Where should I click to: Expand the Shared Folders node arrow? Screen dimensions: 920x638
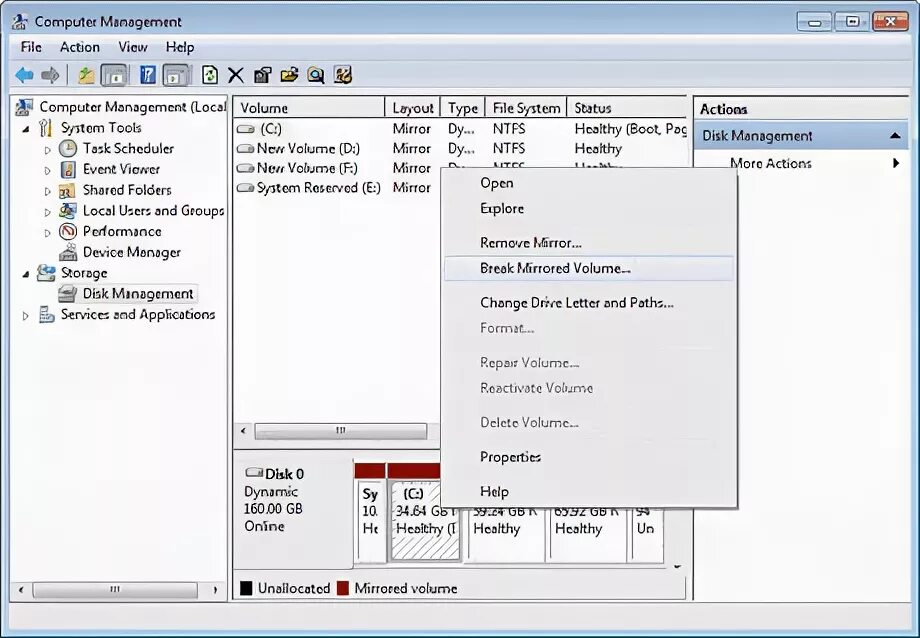(x=48, y=191)
